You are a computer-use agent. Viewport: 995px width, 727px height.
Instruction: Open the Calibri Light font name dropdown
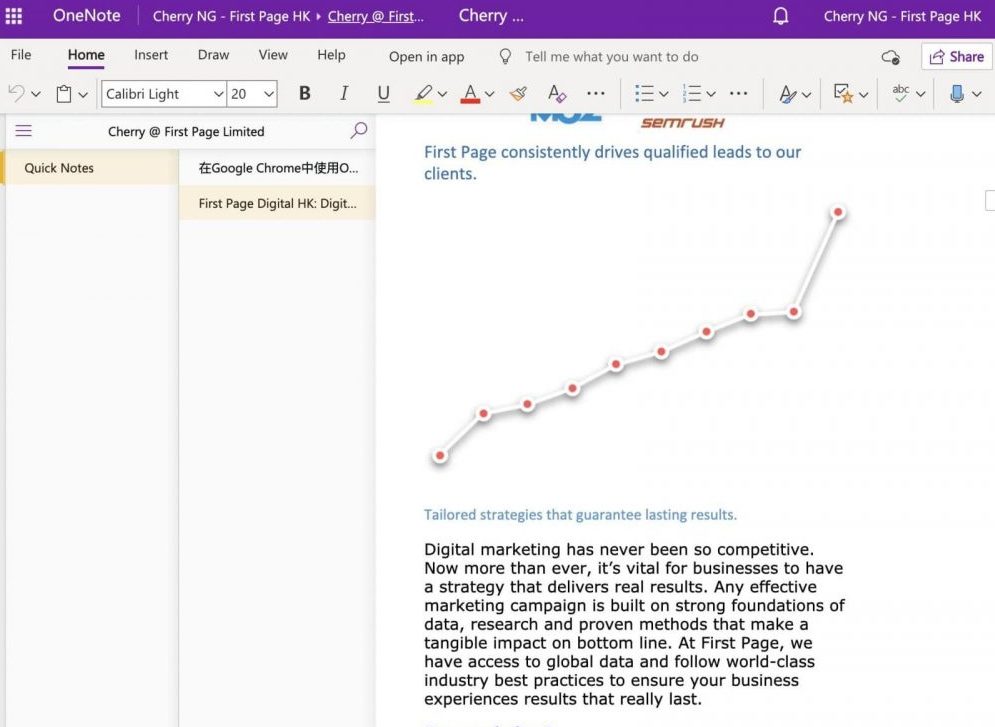tap(218, 94)
